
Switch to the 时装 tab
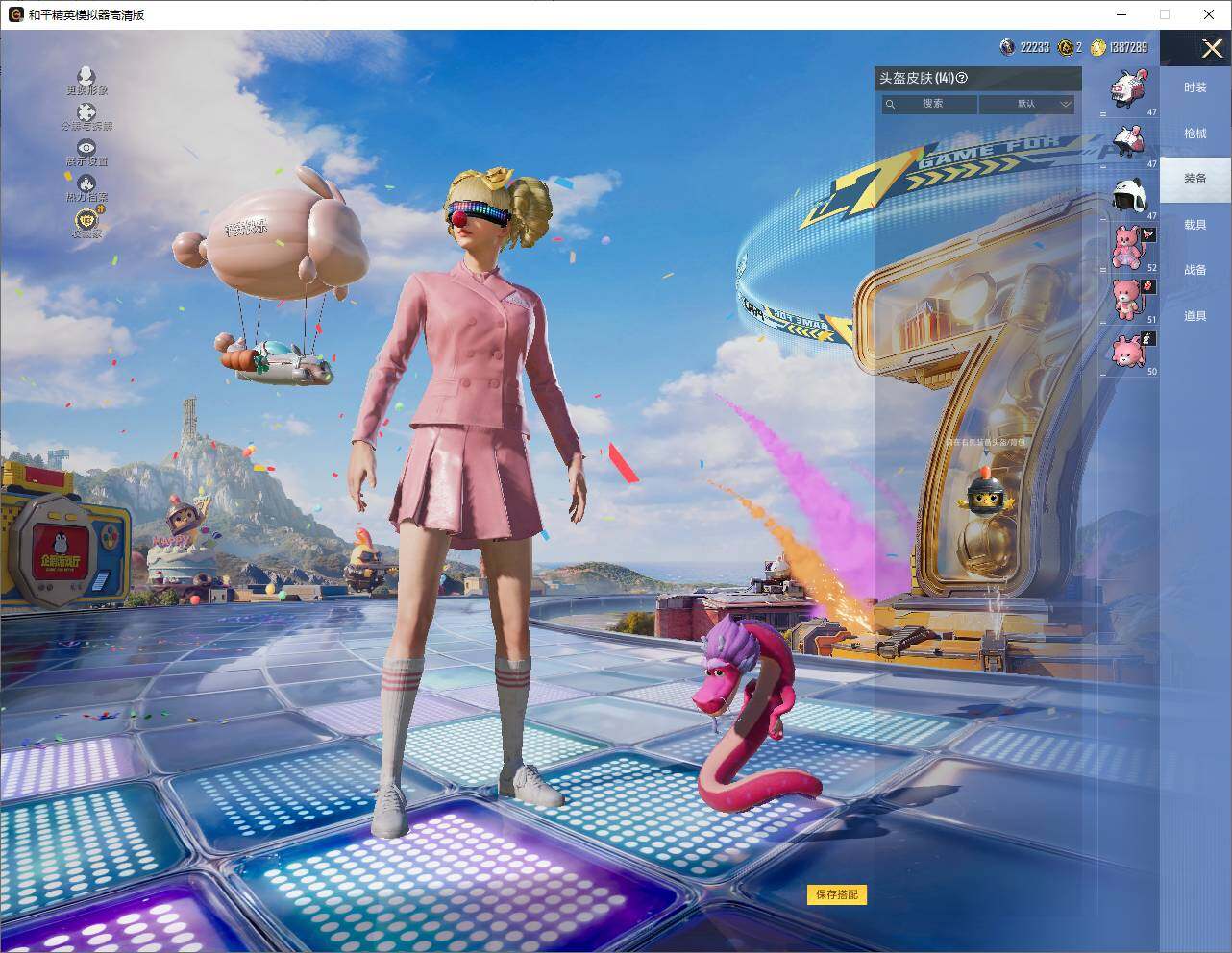pyautogui.click(x=1195, y=87)
